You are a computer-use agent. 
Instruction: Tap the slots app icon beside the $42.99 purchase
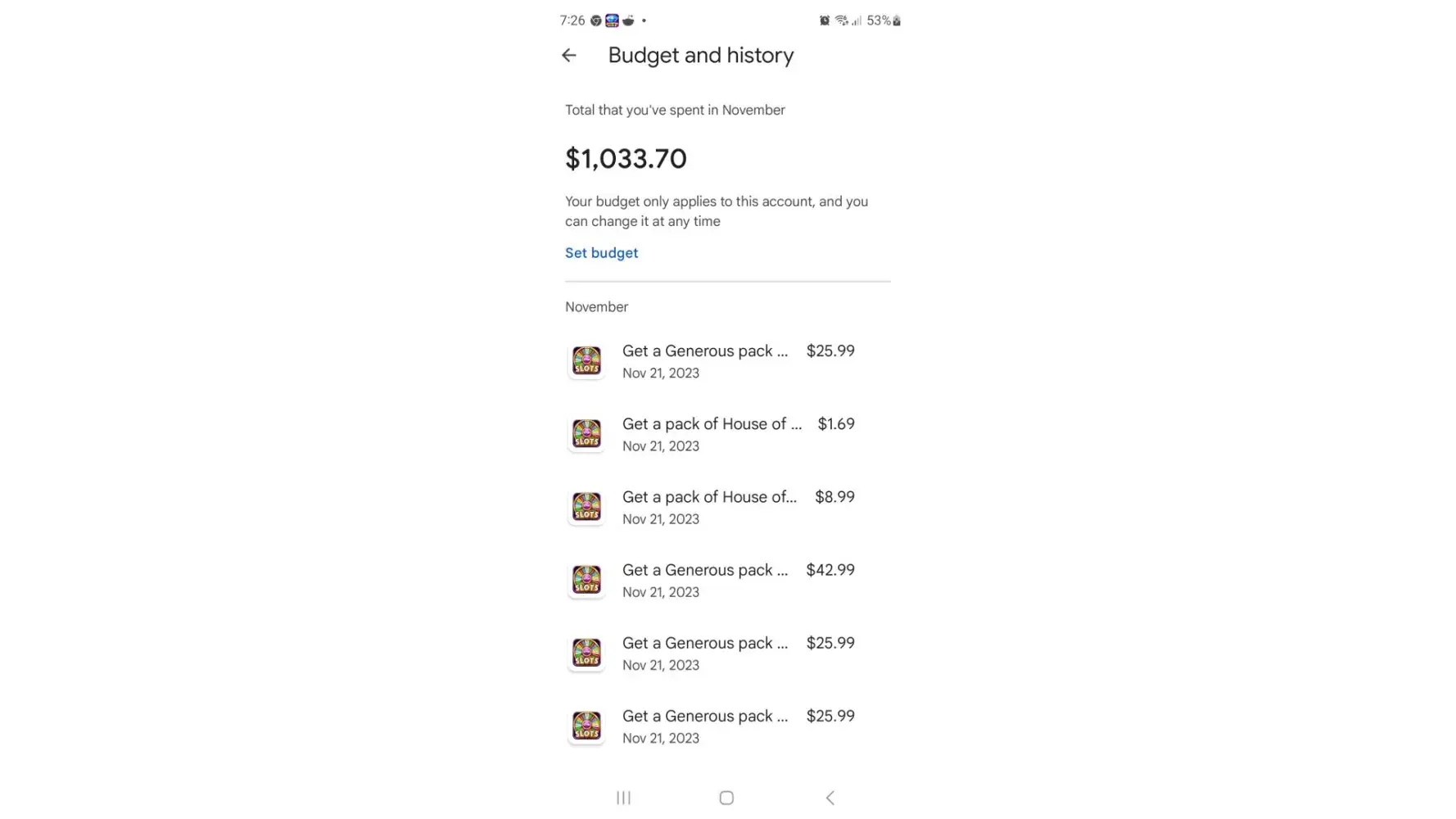click(x=586, y=580)
